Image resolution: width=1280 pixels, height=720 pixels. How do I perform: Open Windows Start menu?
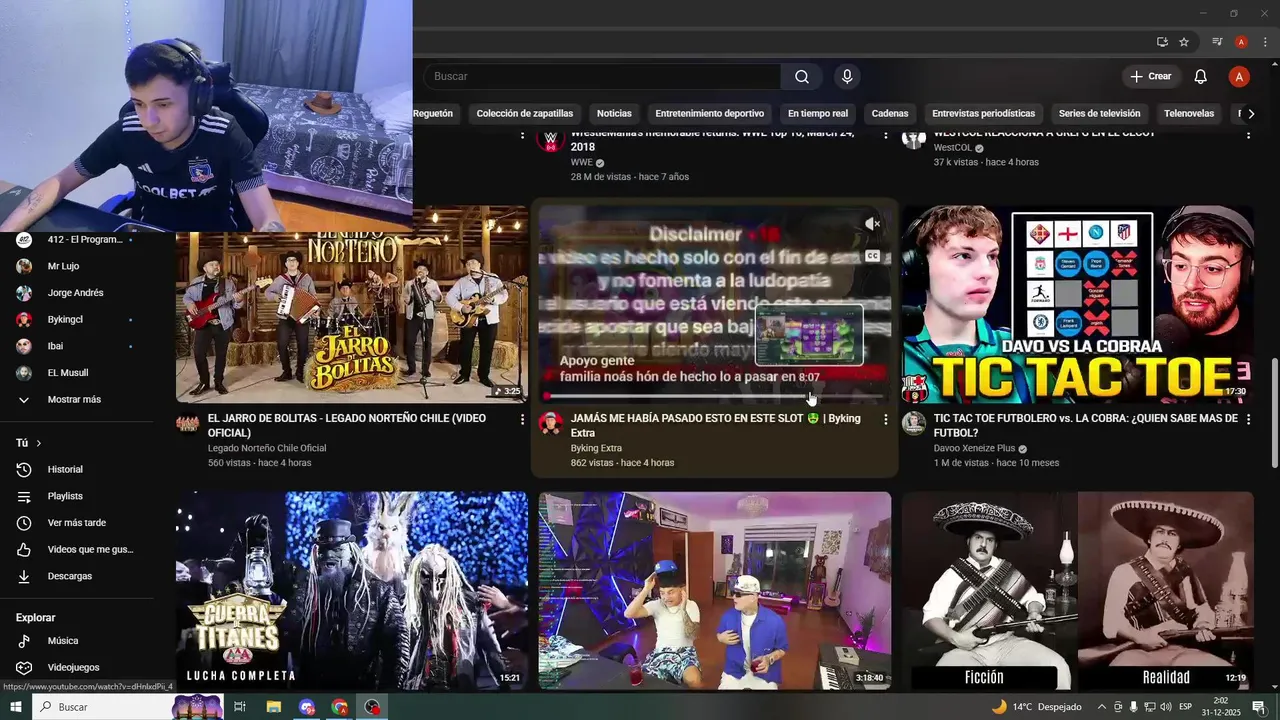pos(16,707)
